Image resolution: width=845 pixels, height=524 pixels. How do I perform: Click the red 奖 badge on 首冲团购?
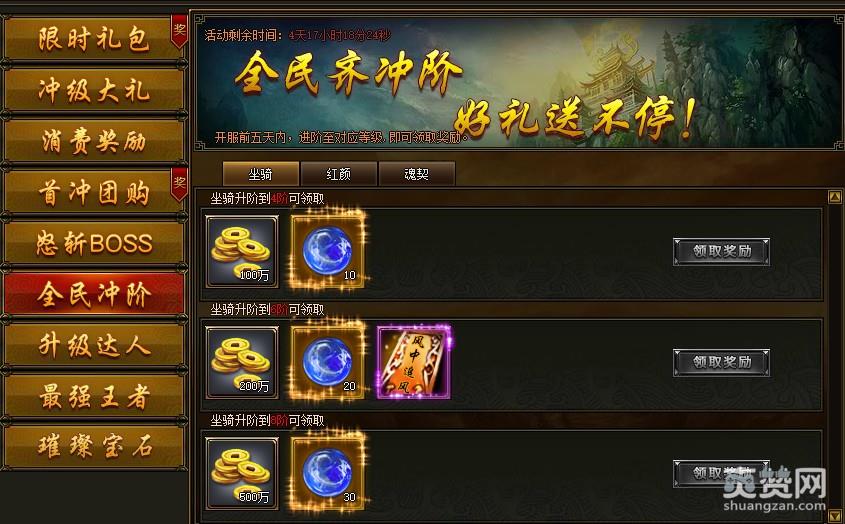[179, 184]
